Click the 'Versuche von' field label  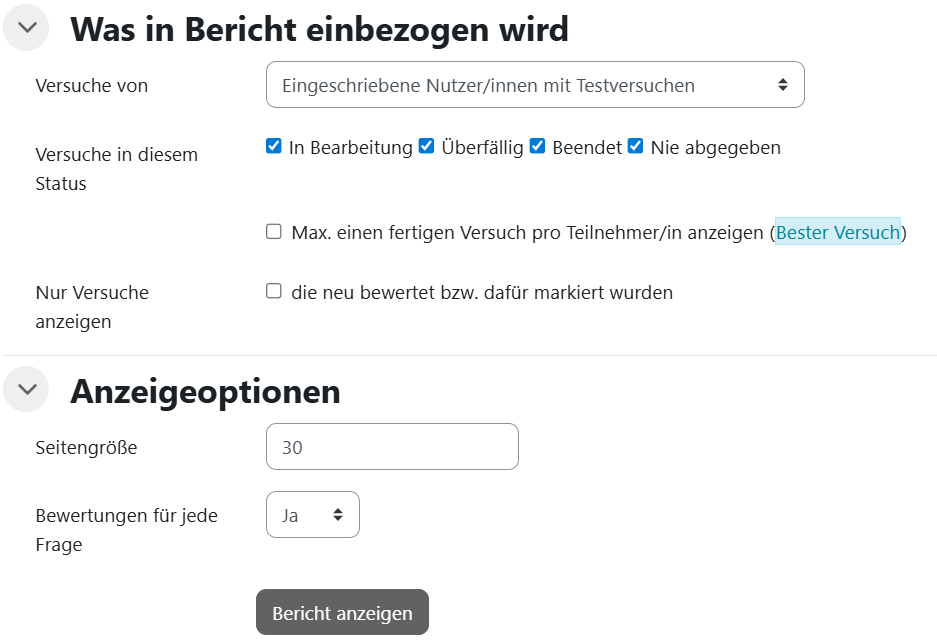point(92,86)
